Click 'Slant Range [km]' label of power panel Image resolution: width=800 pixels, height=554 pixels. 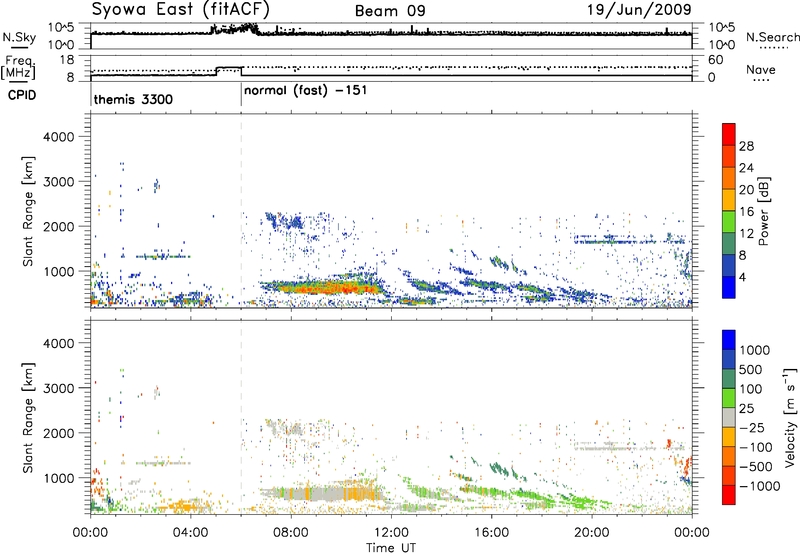point(28,211)
